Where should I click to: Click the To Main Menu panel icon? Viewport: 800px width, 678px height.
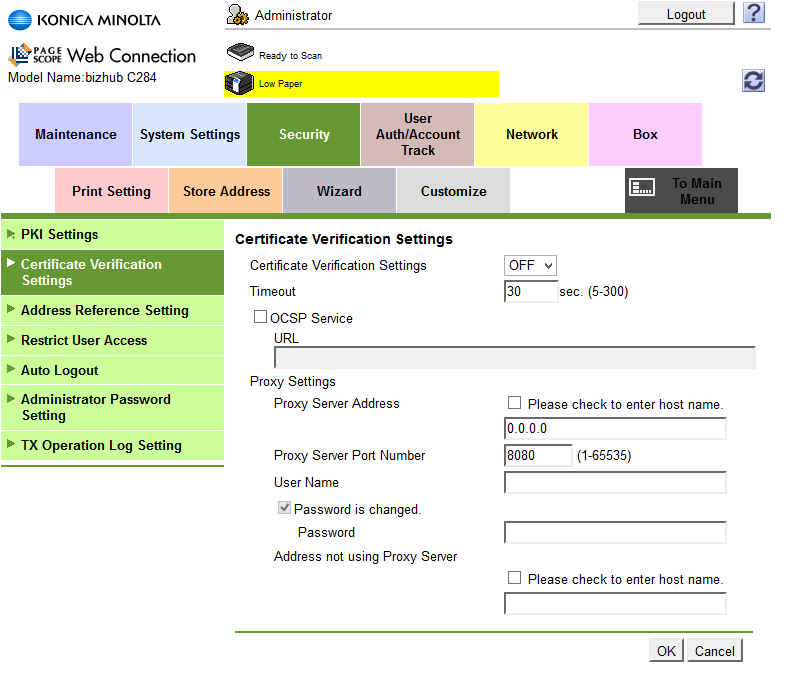pos(642,186)
